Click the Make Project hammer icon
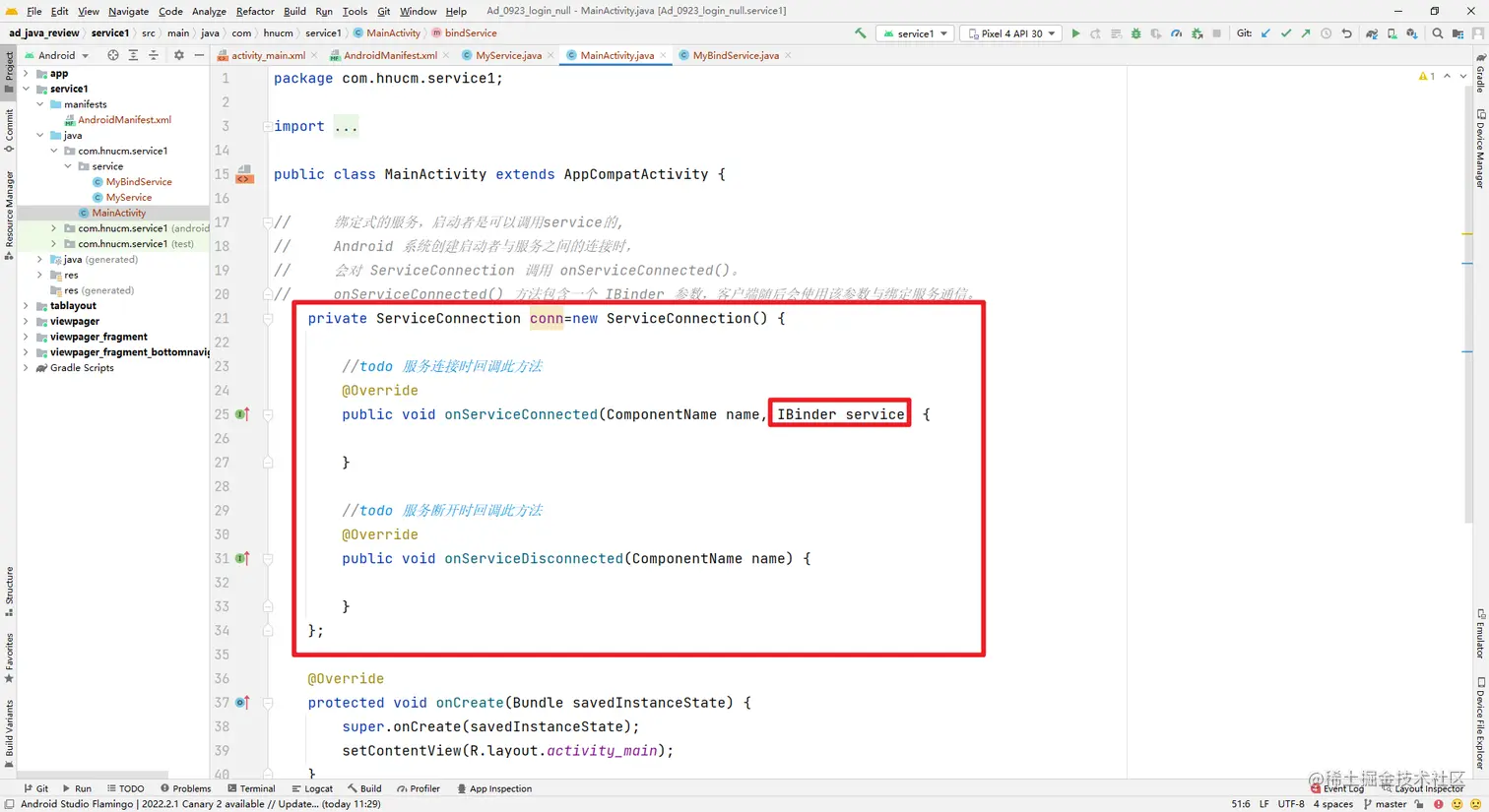Viewport: 1489px width, 812px height. [861, 33]
